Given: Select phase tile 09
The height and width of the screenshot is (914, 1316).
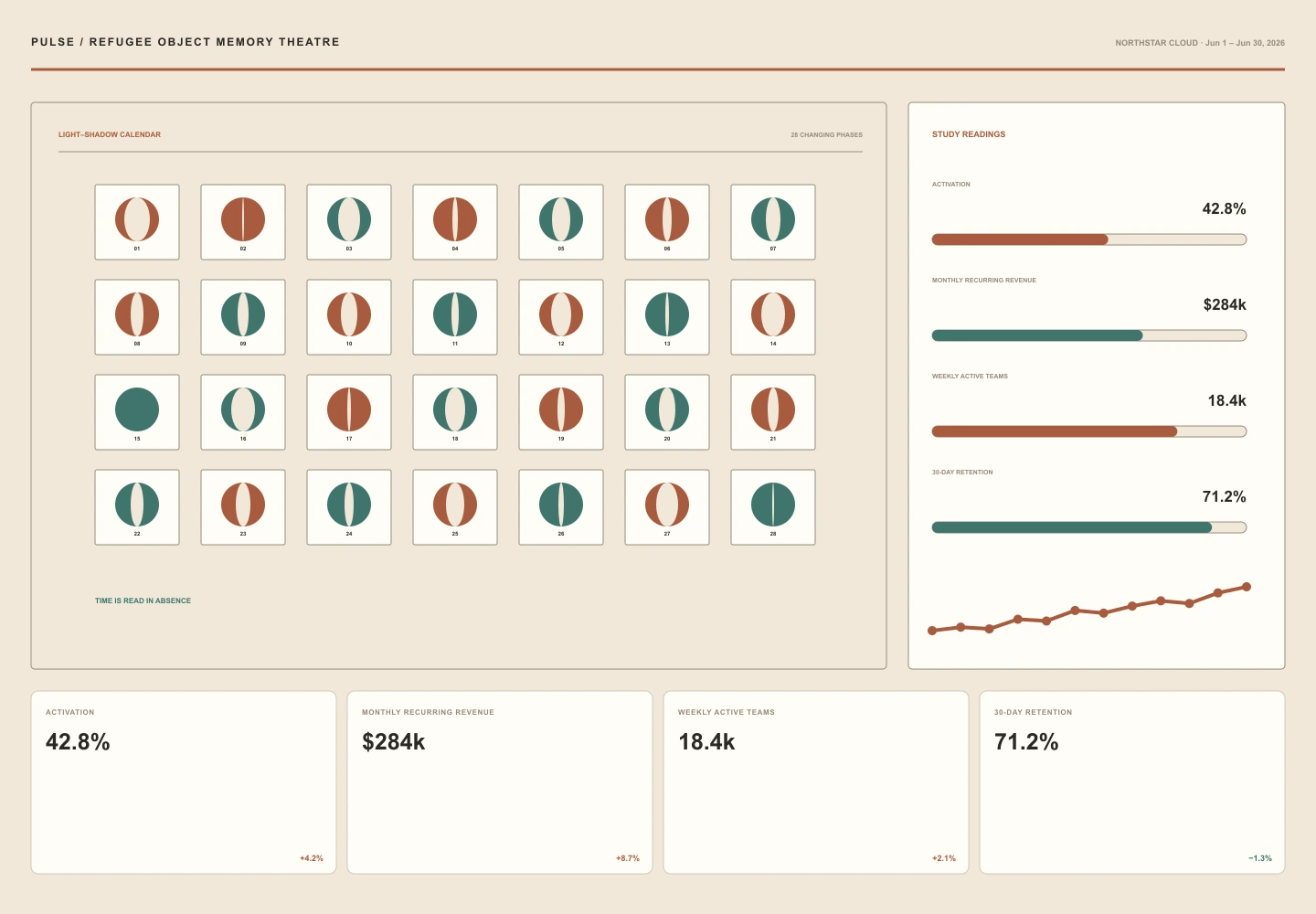Looking at the screenshot, I should click(243, 317).
